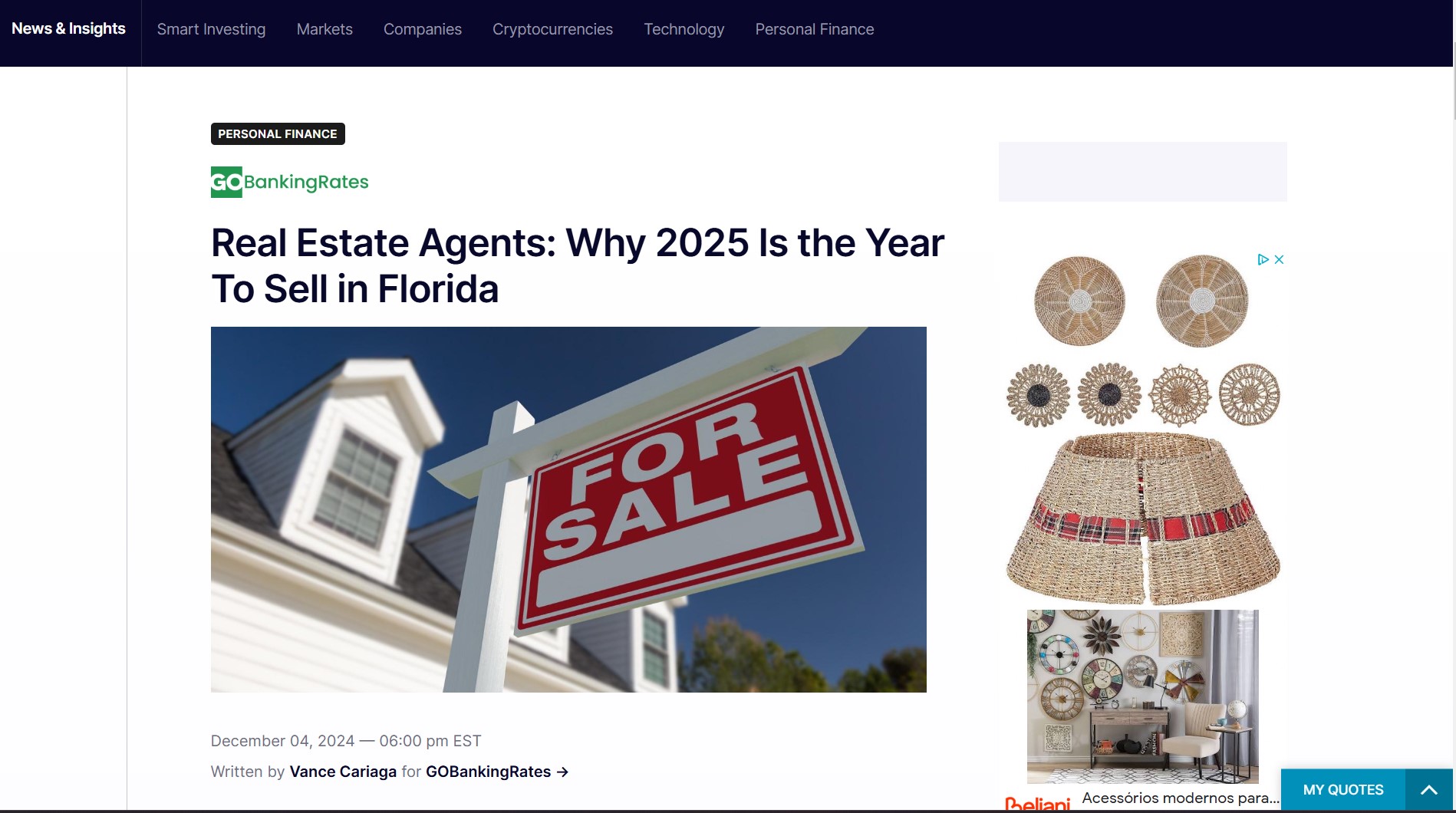This screenshot has width=1456, height=813.
Task: Select Cryptocurrencies in the navigation bar
Action: click(x=552, y=29)
